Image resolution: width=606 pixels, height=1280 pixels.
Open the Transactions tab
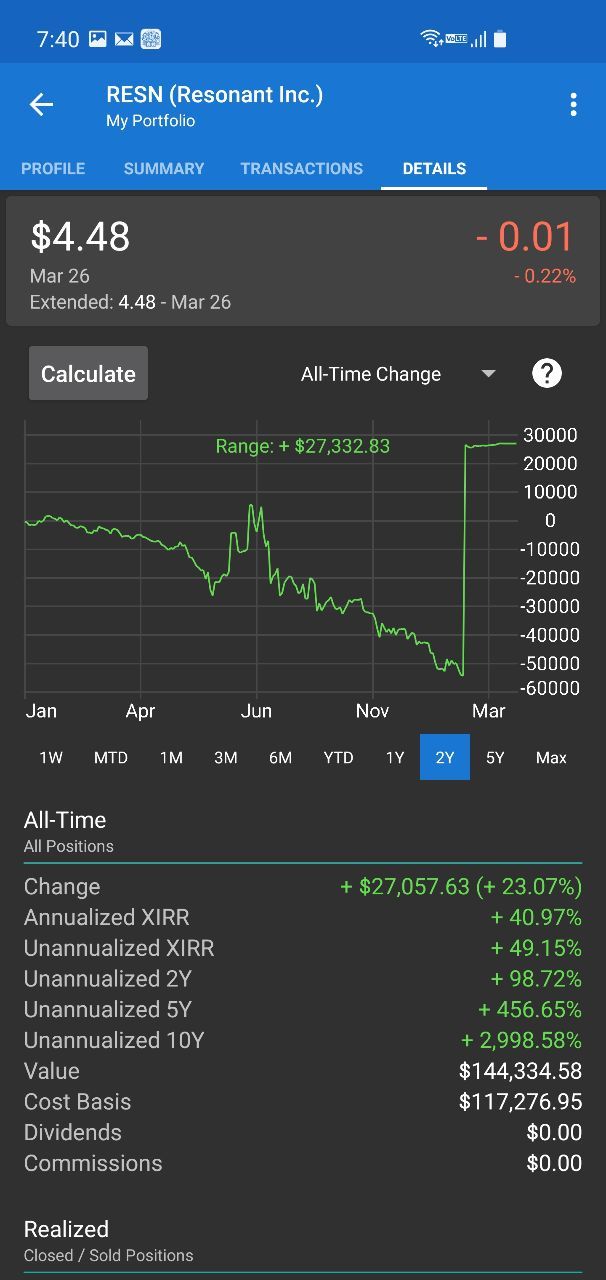[302, 169]
